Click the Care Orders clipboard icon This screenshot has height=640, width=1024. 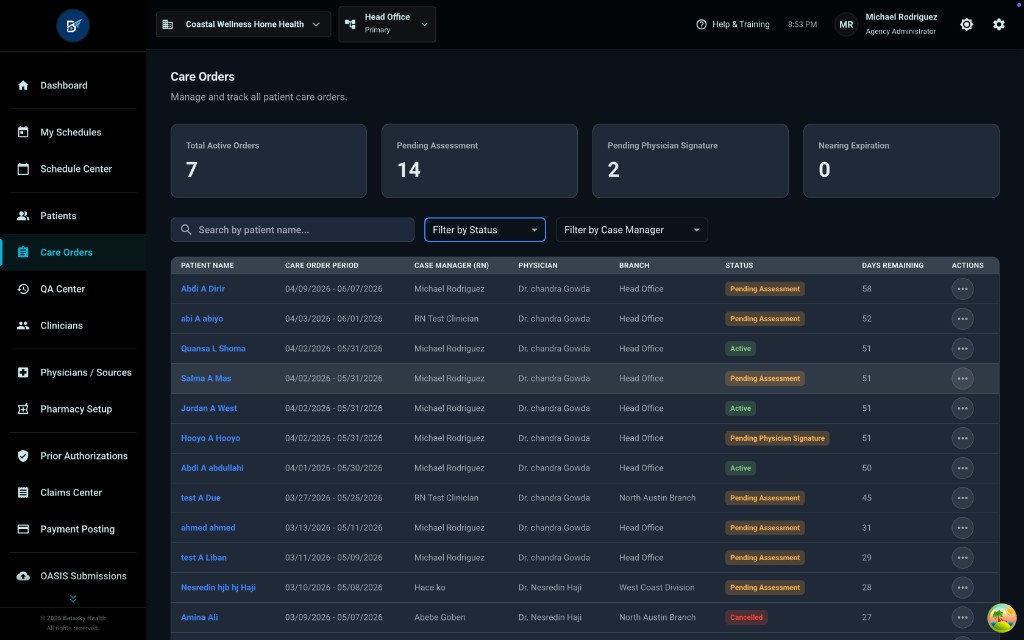click(23, 252)
